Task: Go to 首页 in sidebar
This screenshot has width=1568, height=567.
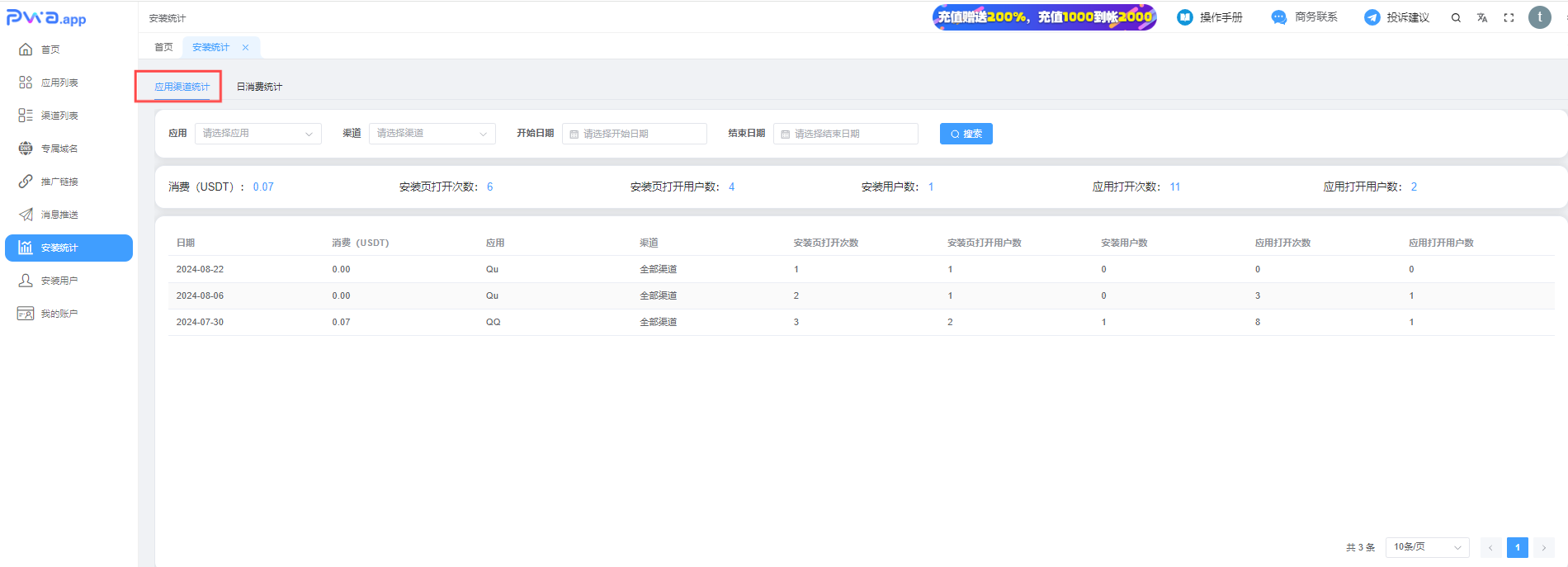Action: [50, 50]
